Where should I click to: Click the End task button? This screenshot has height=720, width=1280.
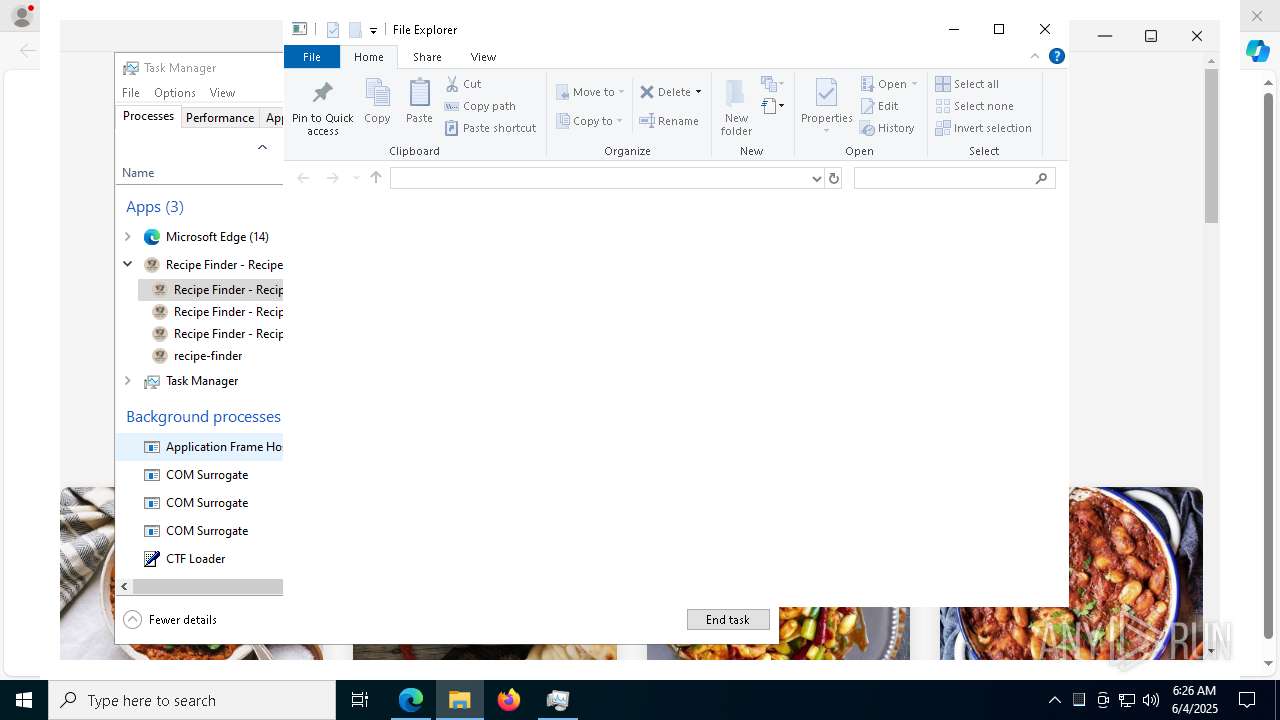pos(728,620)
